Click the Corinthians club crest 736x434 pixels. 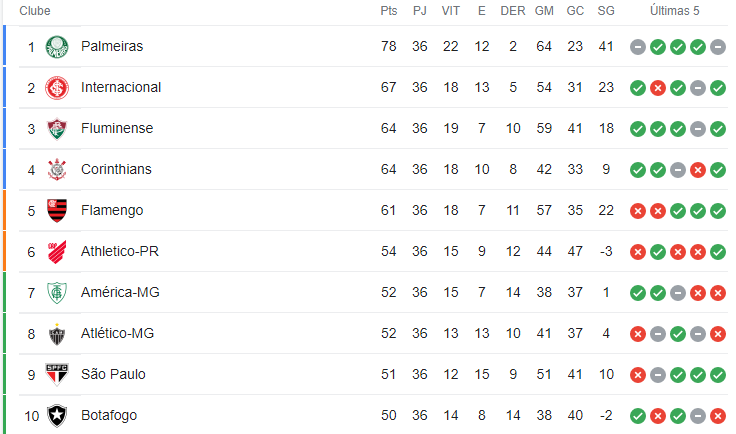click(57, 170)
